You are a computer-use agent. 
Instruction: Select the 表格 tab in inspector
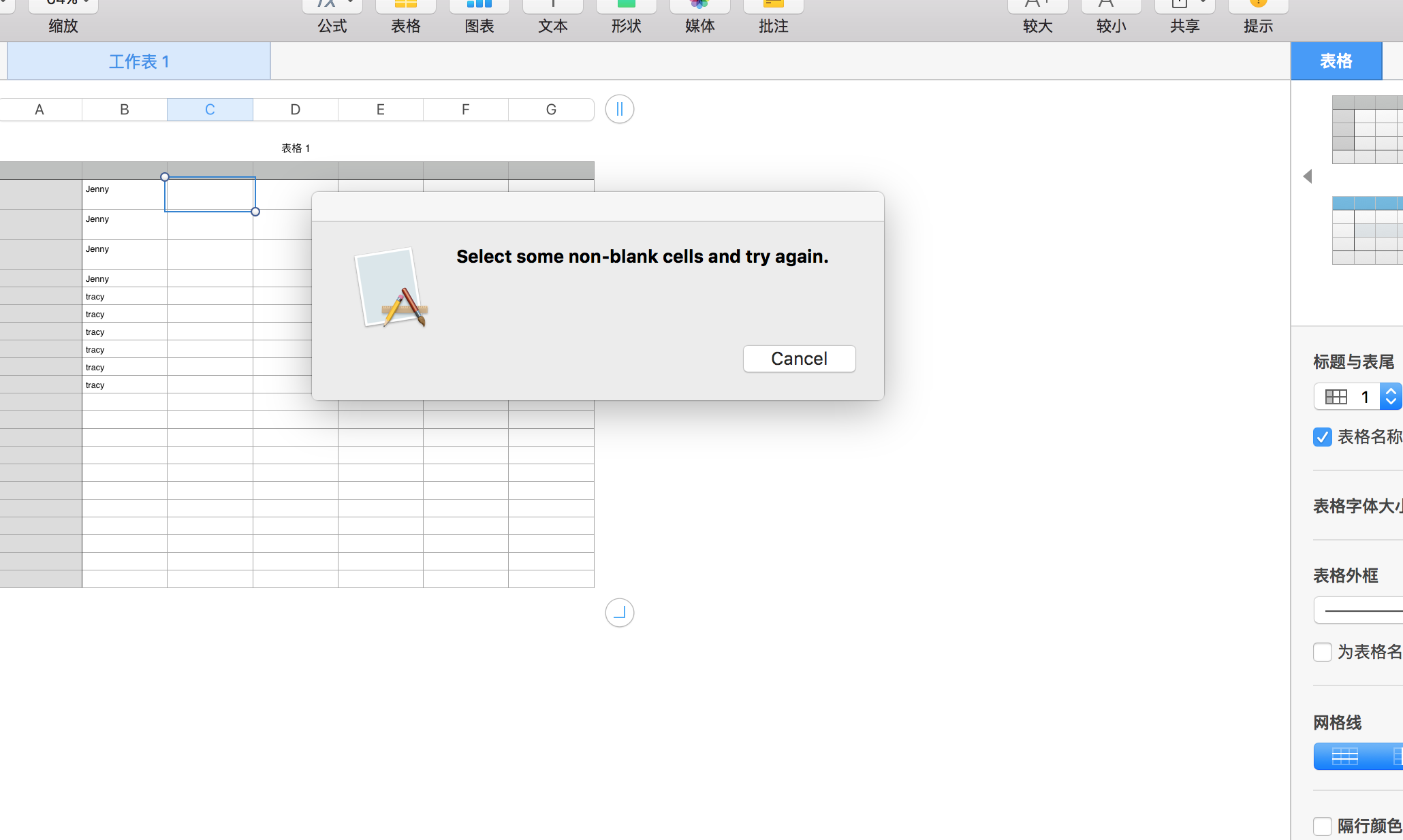coord(1336,61)
